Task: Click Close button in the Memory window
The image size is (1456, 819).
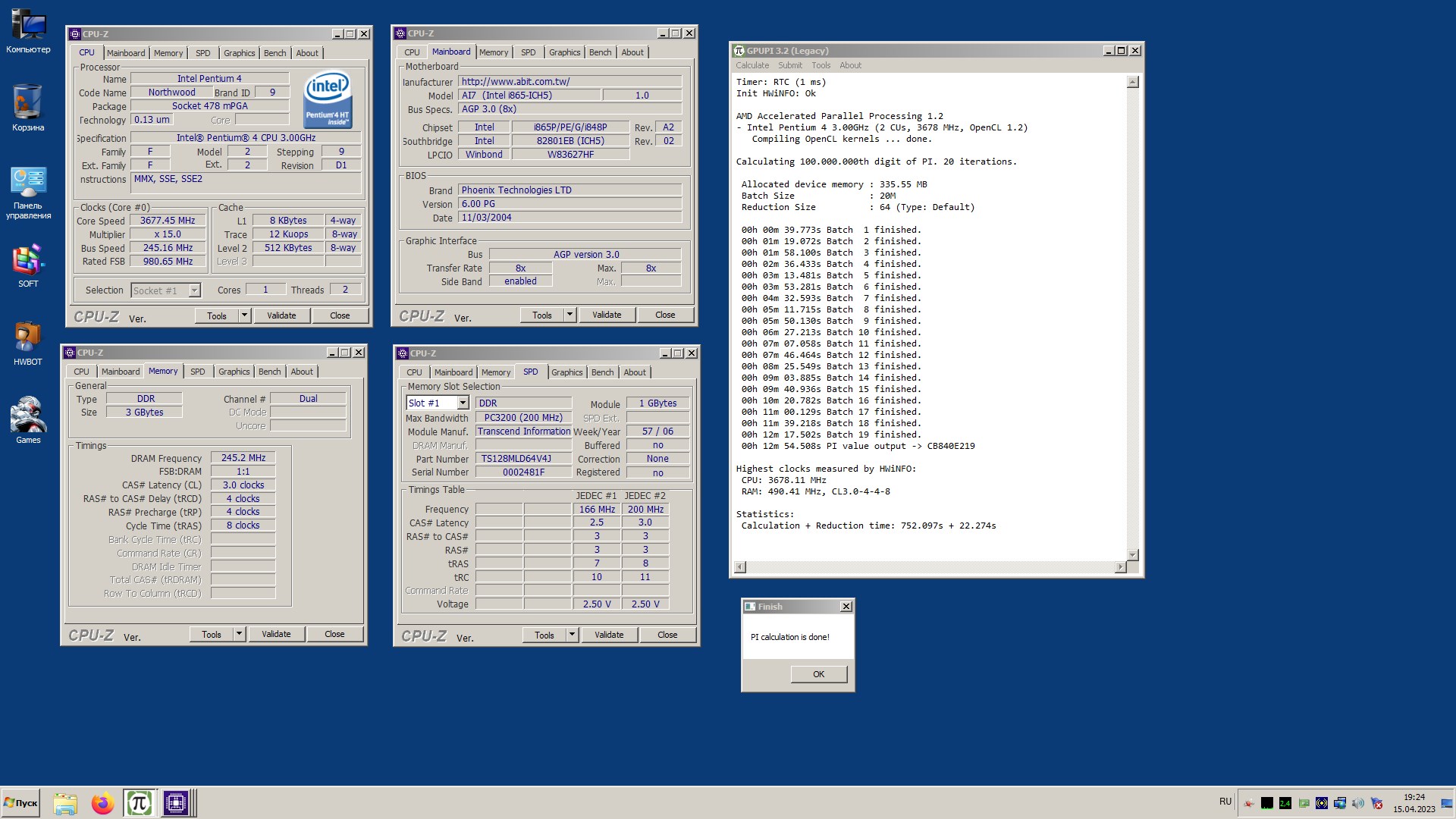Action: (x=334, y=634)
